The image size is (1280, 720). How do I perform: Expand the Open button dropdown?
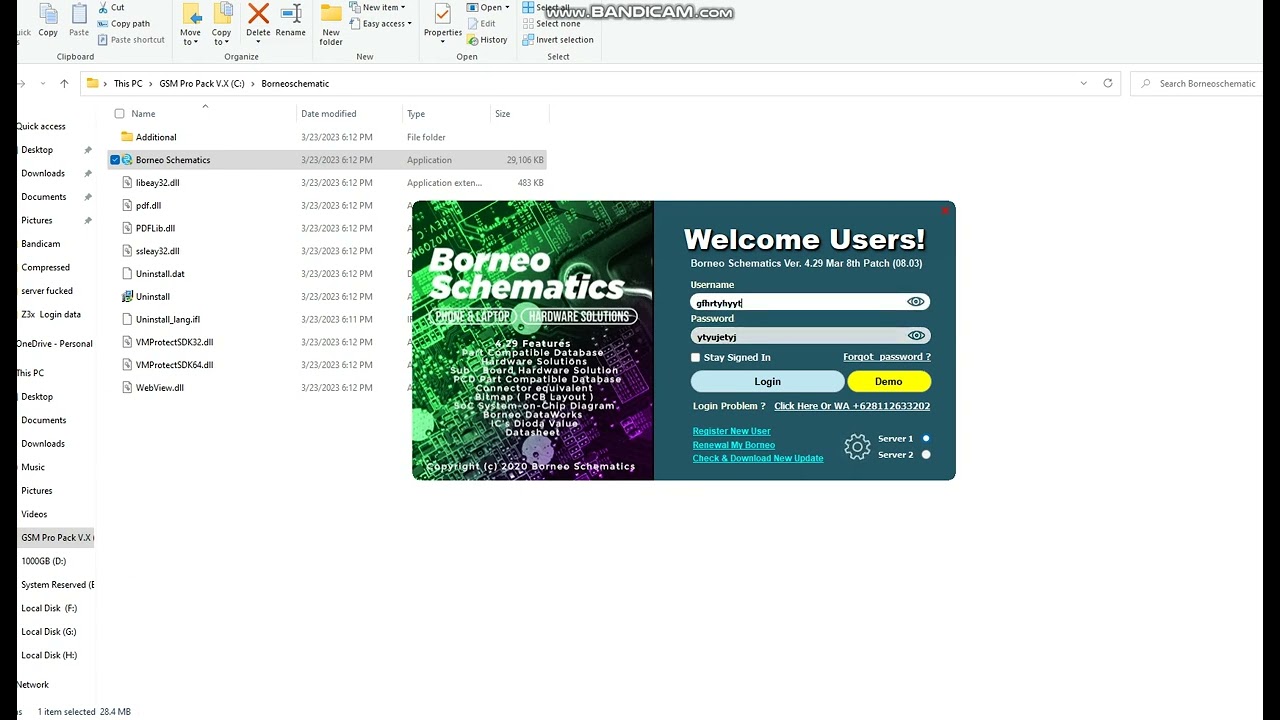507,8
